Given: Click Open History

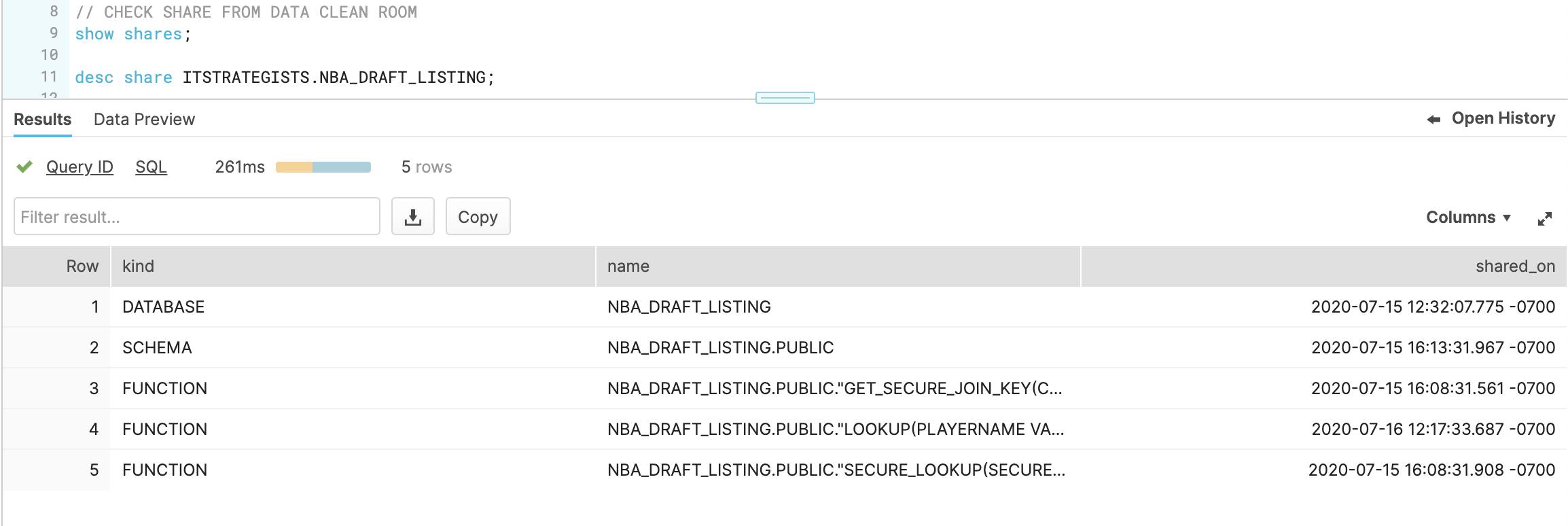Looking at the screenshot, I should (x=1503, y=118).
